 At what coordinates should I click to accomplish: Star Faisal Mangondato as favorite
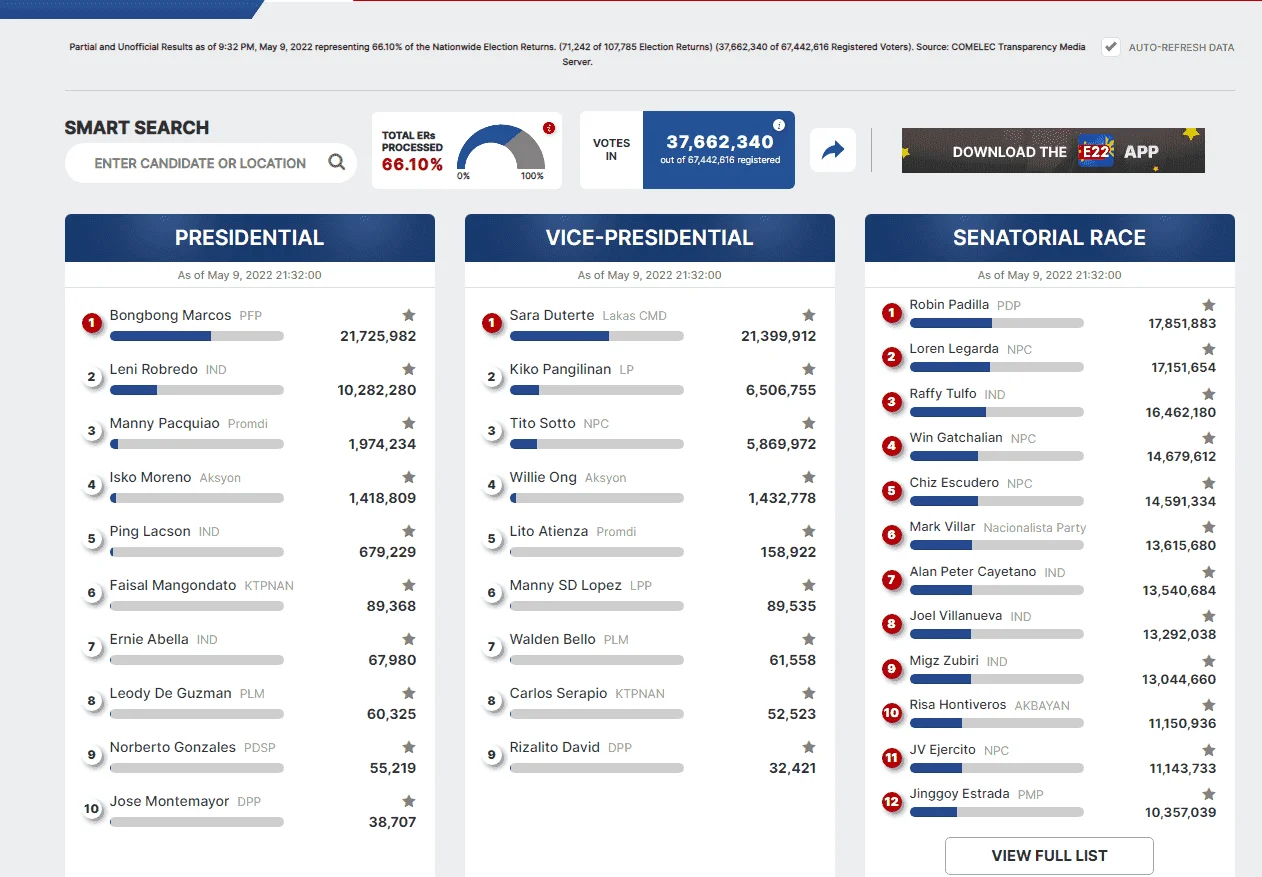[x=409, y=585]
